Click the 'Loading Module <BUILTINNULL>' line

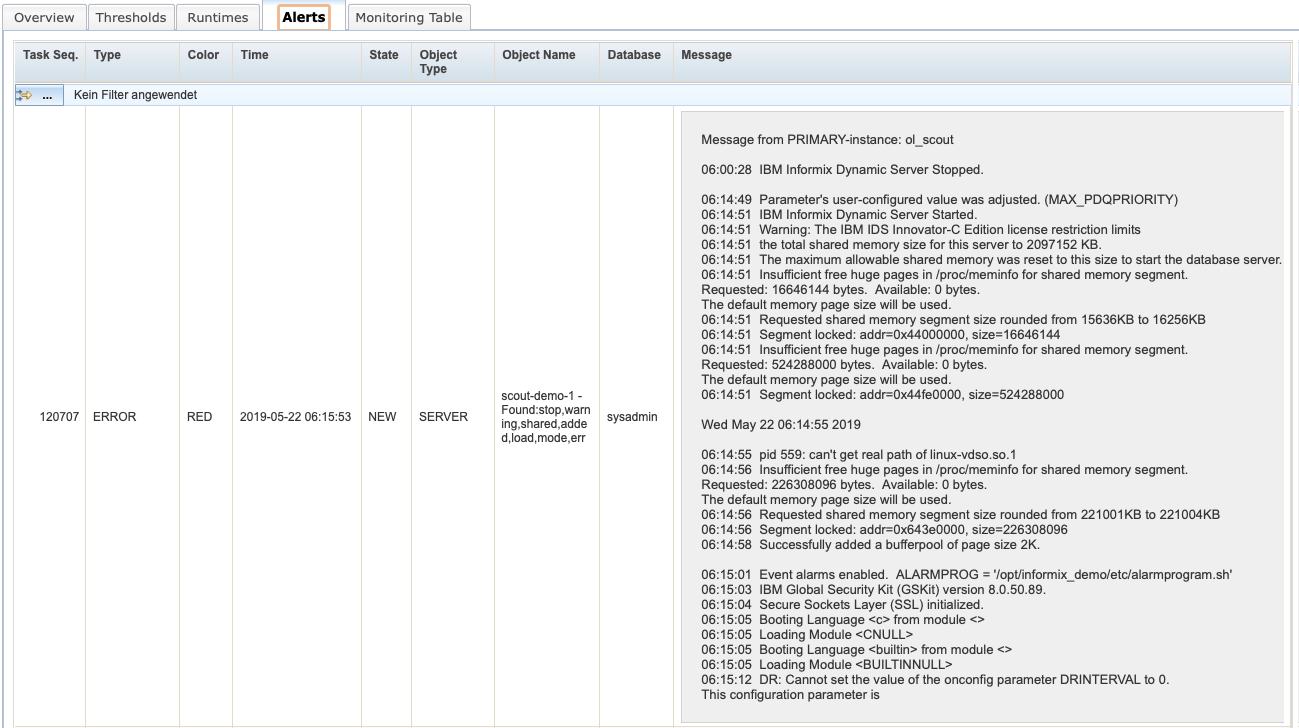[827, 665]
